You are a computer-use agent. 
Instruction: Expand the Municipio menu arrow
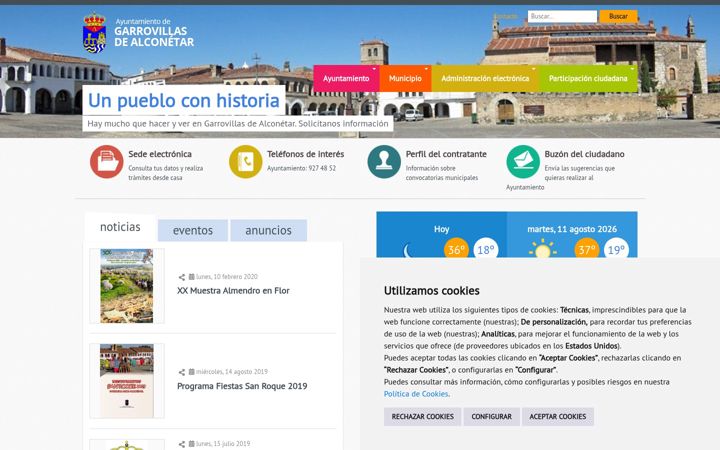[x=426, y=69]
